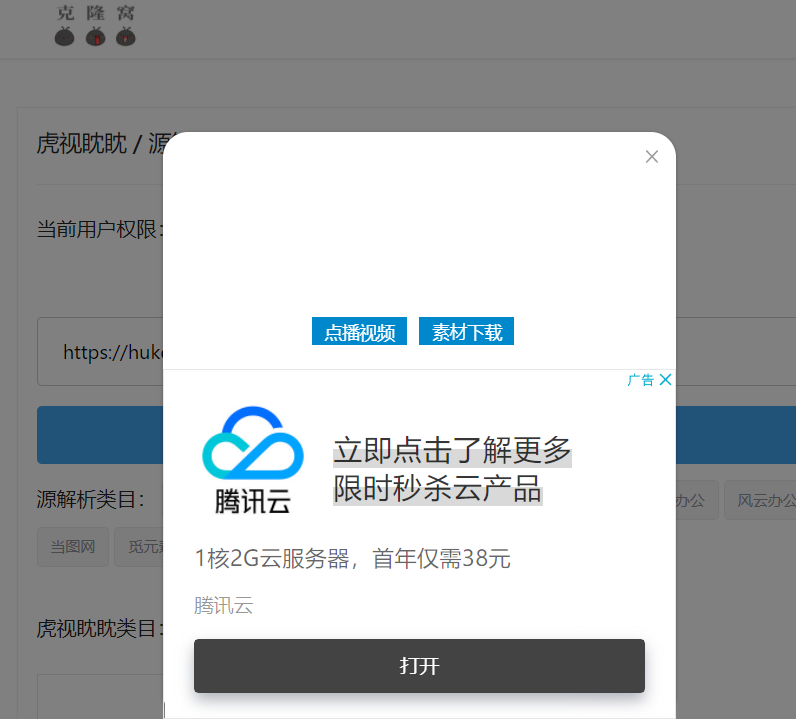
Task: Click the https://huk URL input field
Action: [101, 351]
